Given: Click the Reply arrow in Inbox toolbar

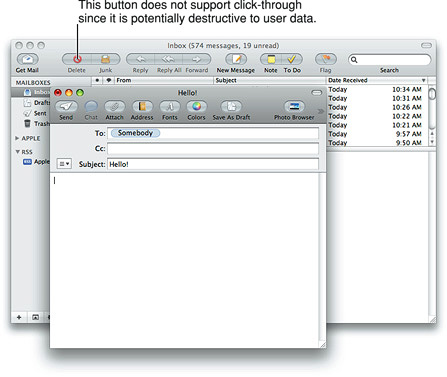Looking at the screenshot, I should 140,59.
